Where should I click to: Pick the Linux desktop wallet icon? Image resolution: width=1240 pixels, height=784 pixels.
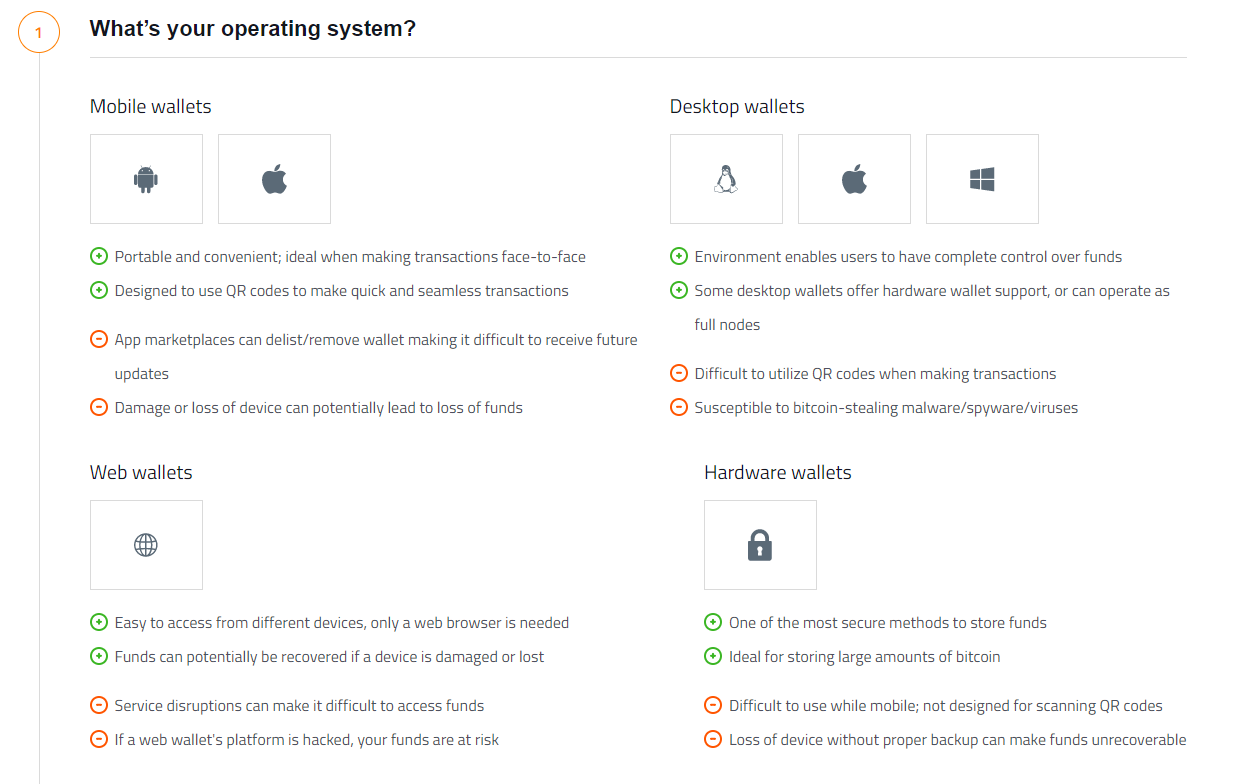tap(726, 179)
